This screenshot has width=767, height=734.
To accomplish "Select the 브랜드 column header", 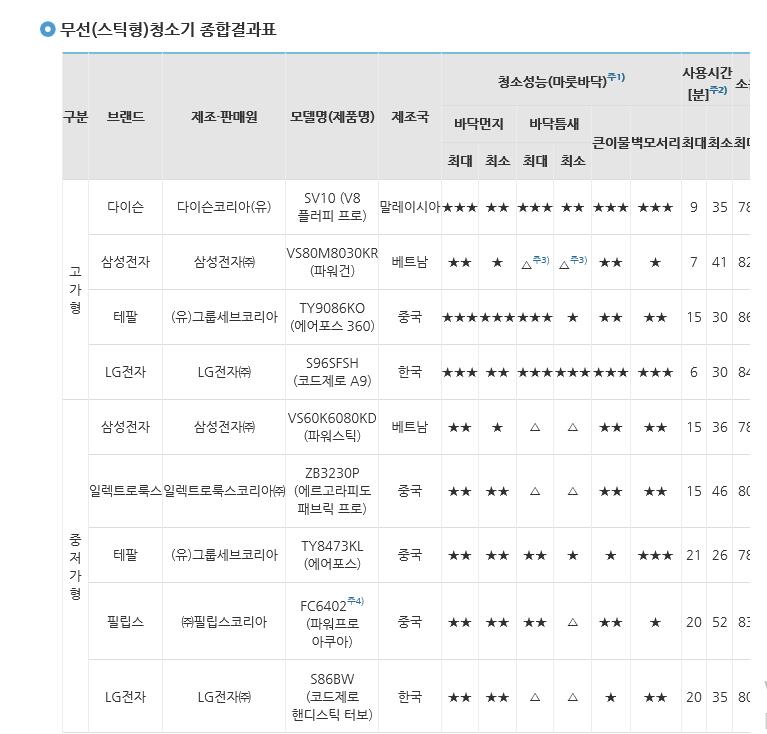I will click(x=126, y=116).
